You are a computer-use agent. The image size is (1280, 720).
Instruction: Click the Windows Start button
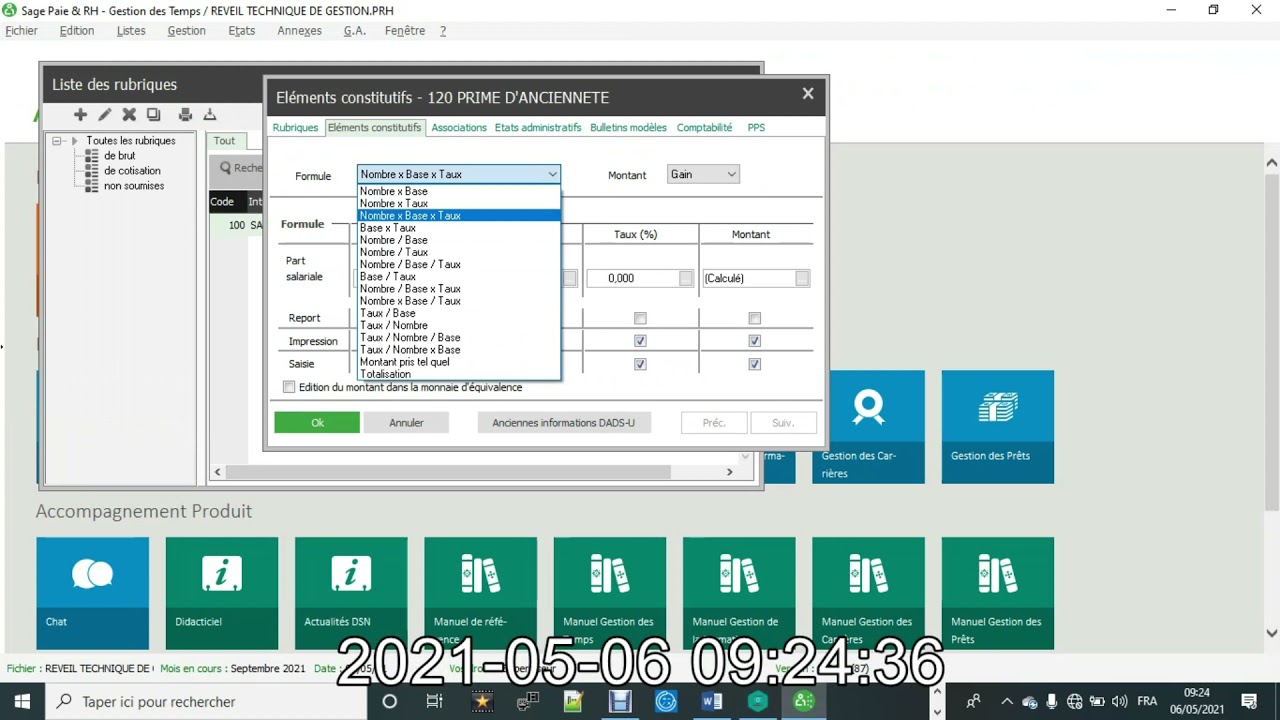tap(22, 702)
